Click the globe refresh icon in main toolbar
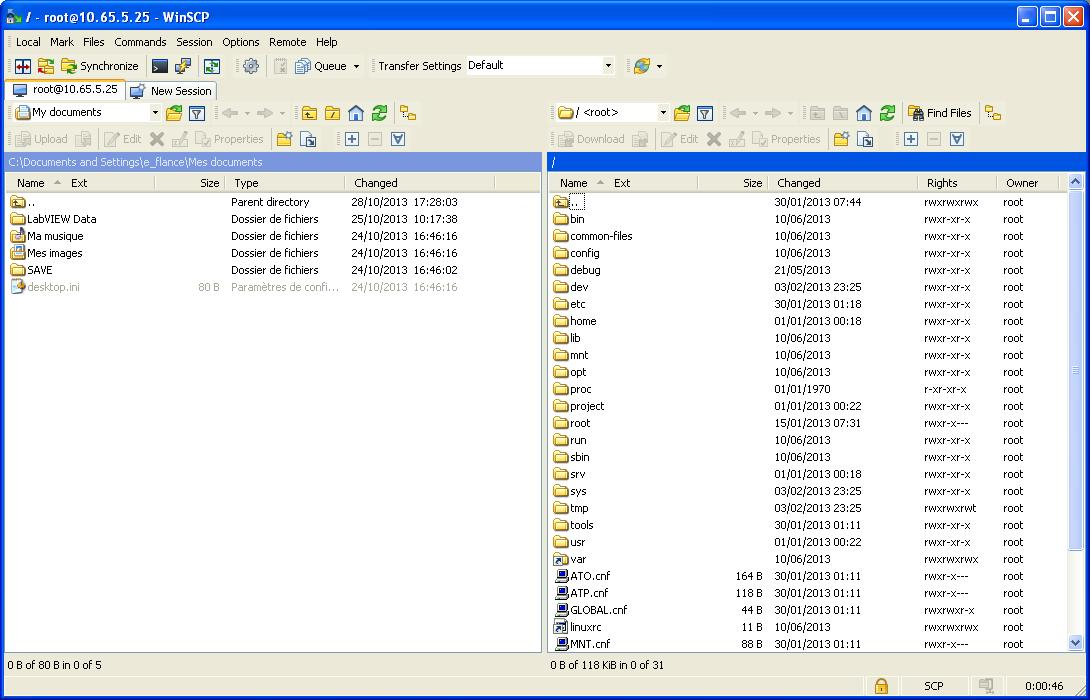This screenshot has height=700, width=1090. pyautogui.click(x=642, y=66)
